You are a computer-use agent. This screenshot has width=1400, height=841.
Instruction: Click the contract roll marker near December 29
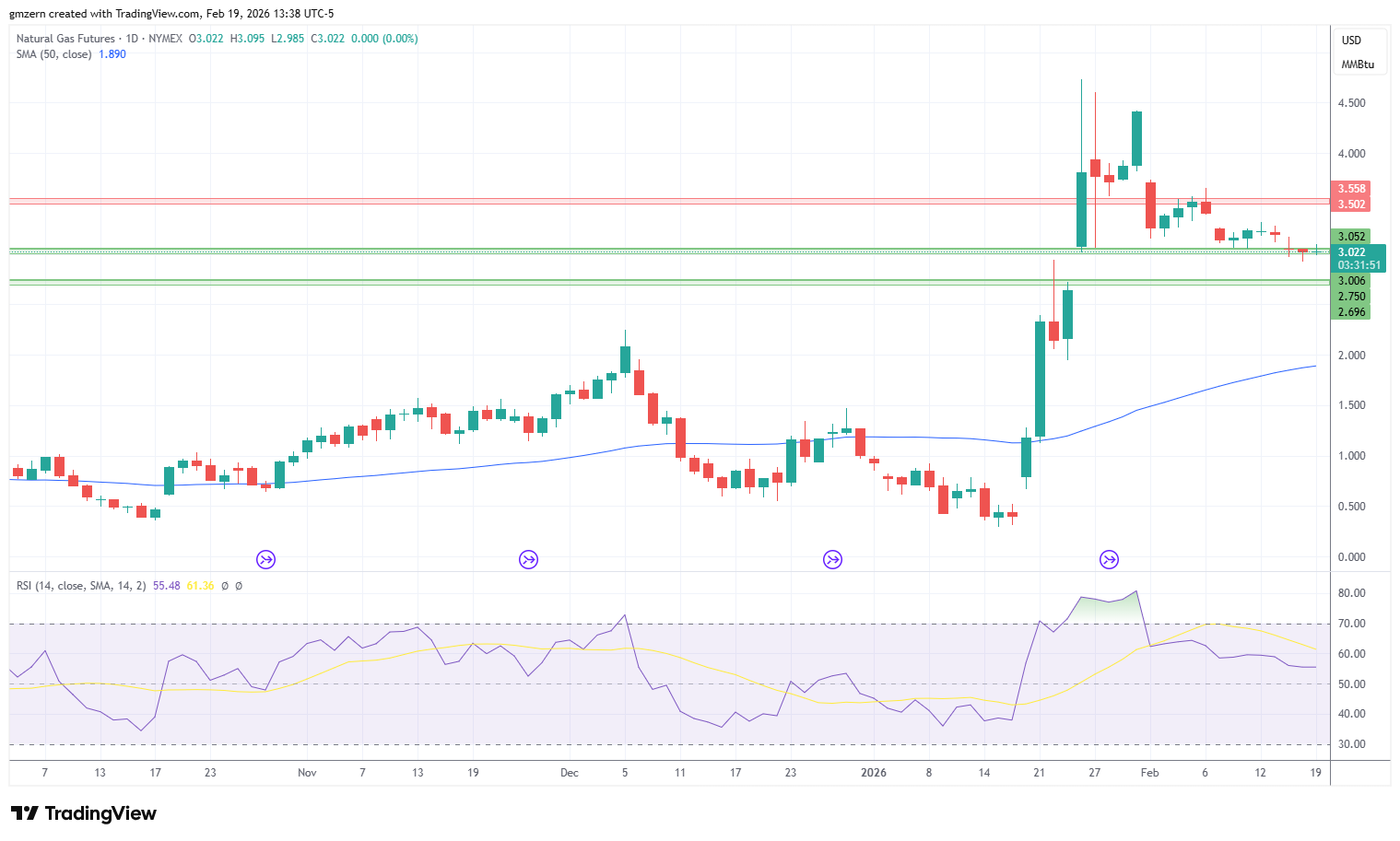point(832,559)
